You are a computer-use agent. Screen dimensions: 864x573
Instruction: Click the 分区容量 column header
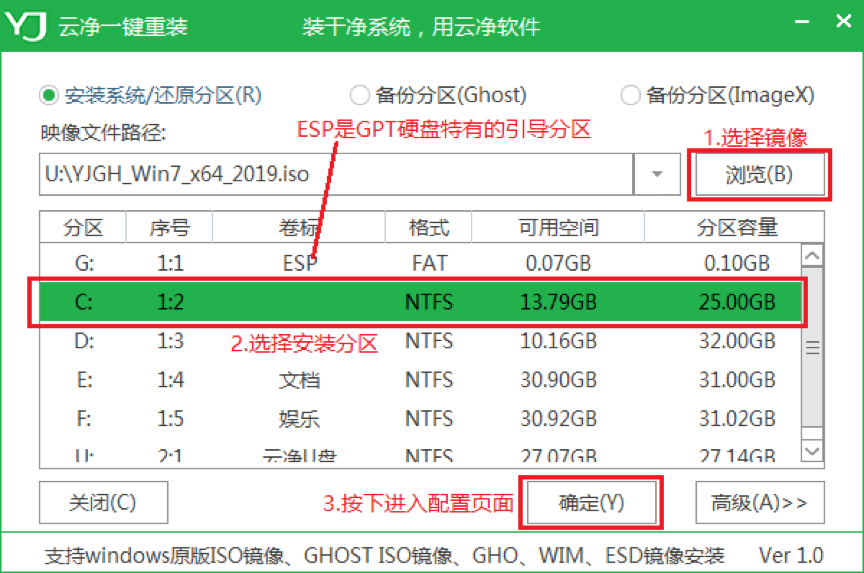(x=736, y=227)
